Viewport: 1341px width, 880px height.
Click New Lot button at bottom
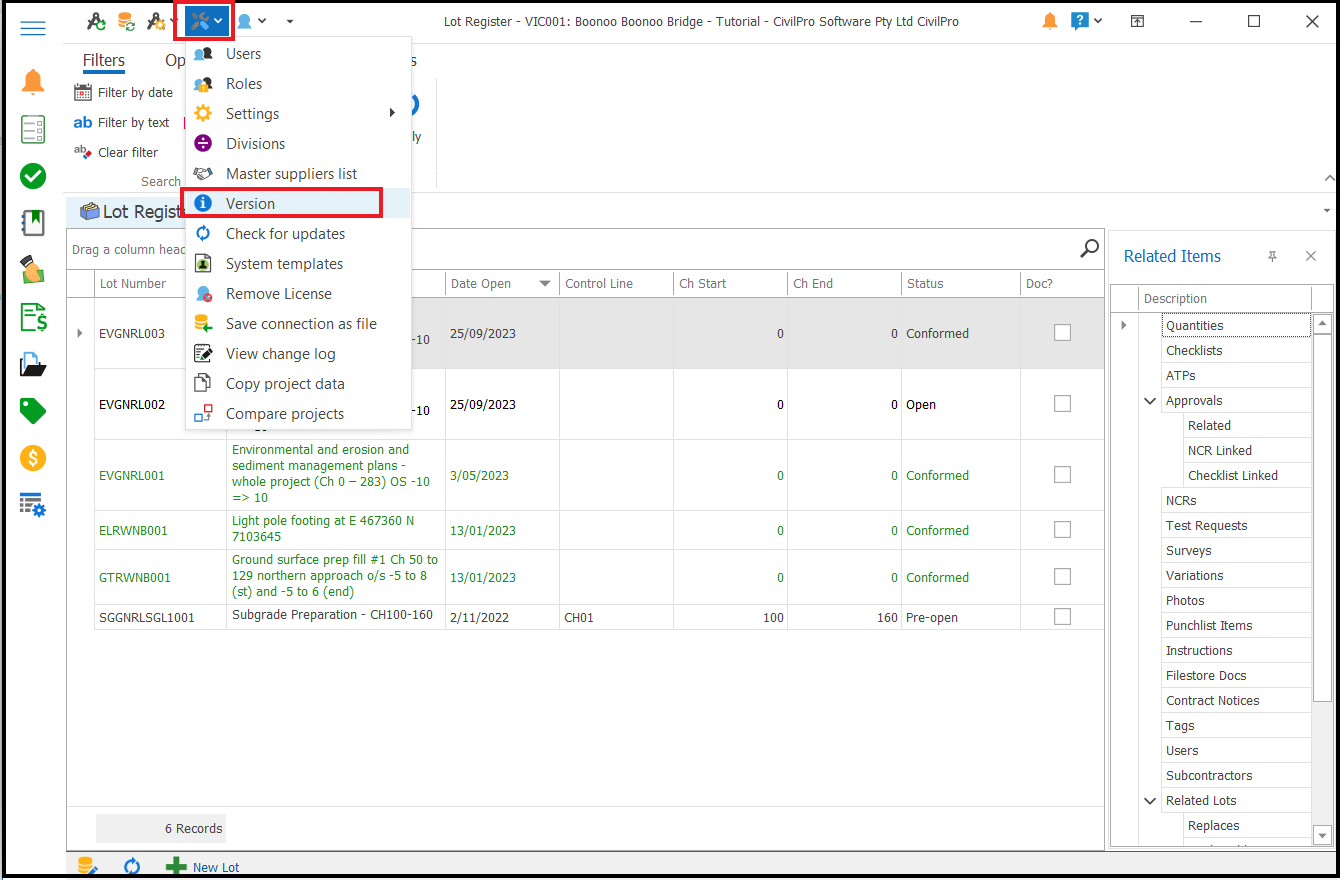point(203,867)
